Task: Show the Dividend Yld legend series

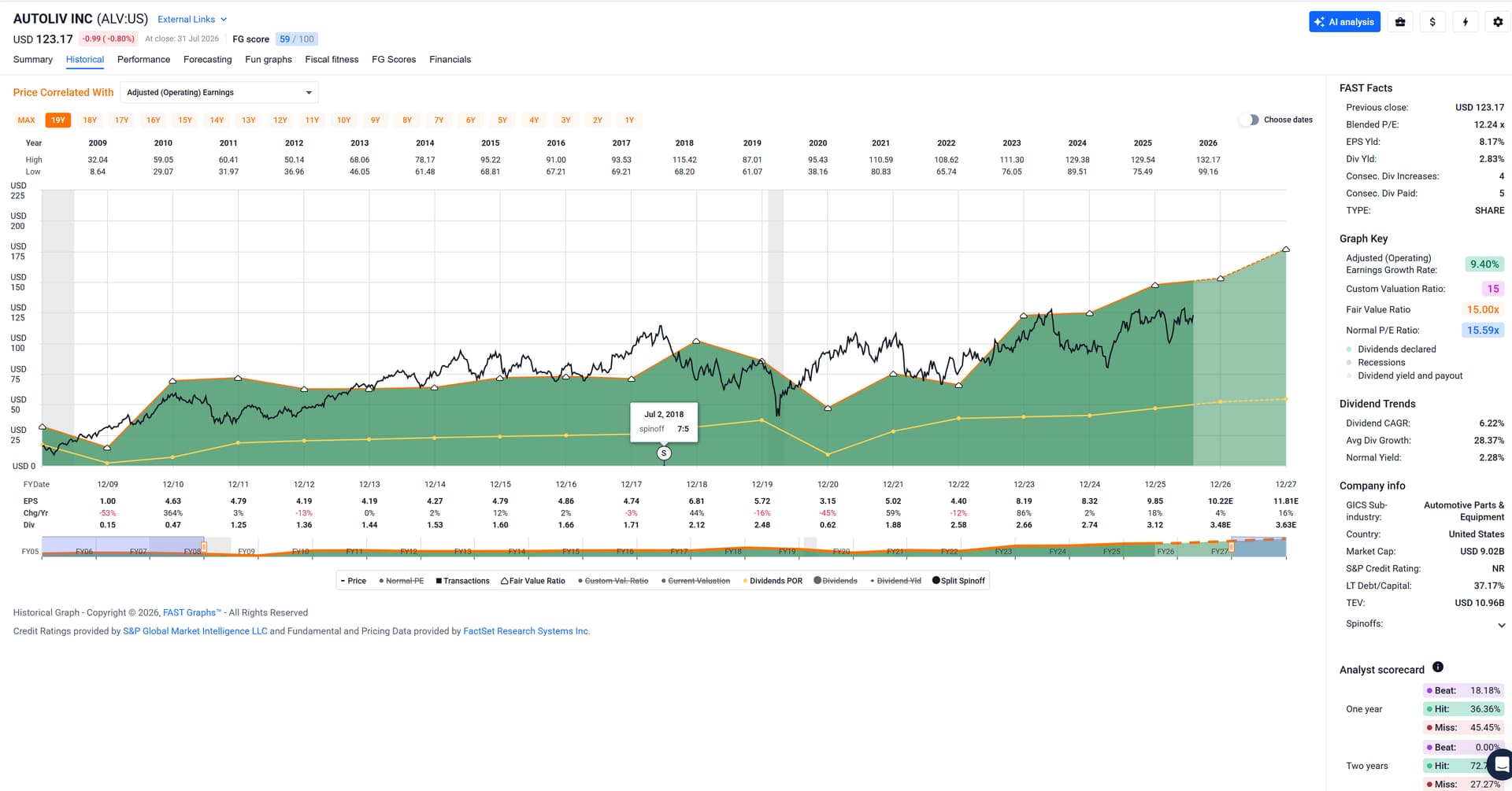Action: coord(895,581)
